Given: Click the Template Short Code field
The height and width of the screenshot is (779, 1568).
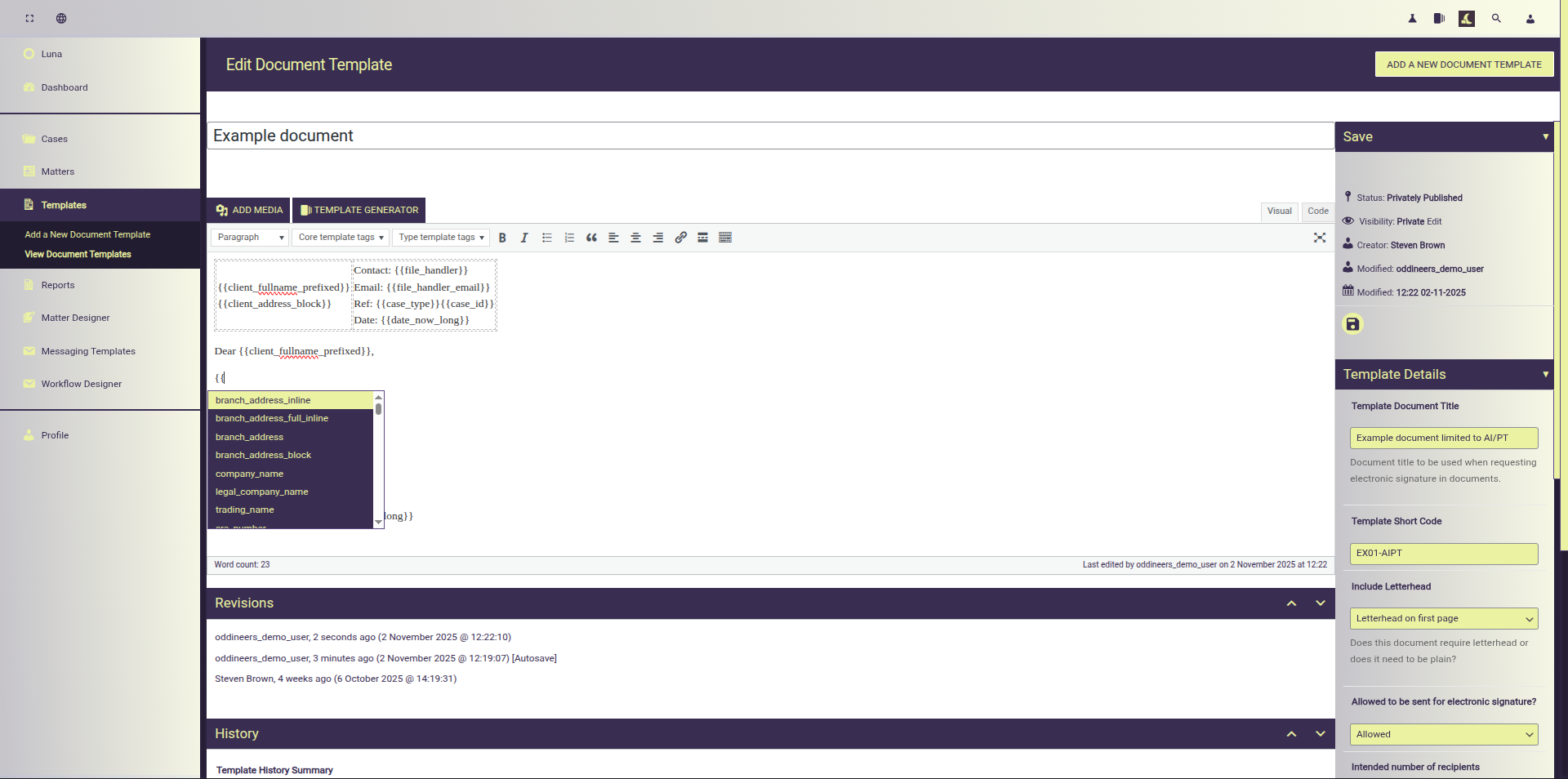Looking at the screenshot, I should click(x=1443, y=554).
